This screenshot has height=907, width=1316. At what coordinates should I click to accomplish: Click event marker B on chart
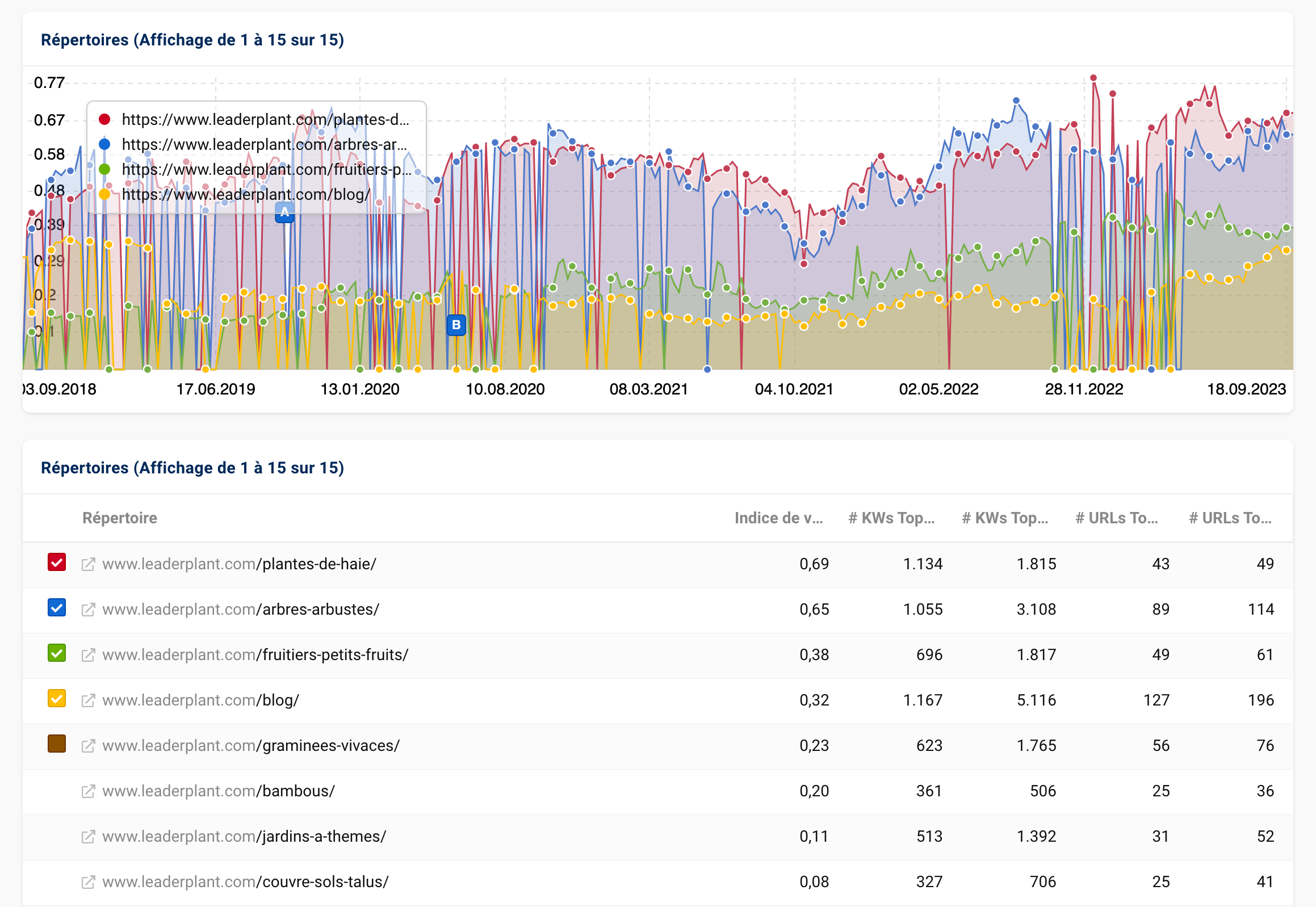(456, 325)
